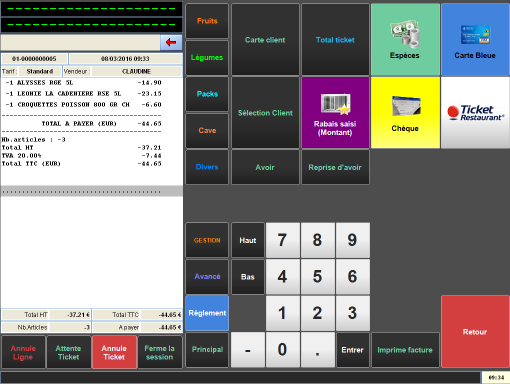Open the Fruits category
Image resolution: width=510 pixels, height=384 pixels.
click(x=207, y=21)
